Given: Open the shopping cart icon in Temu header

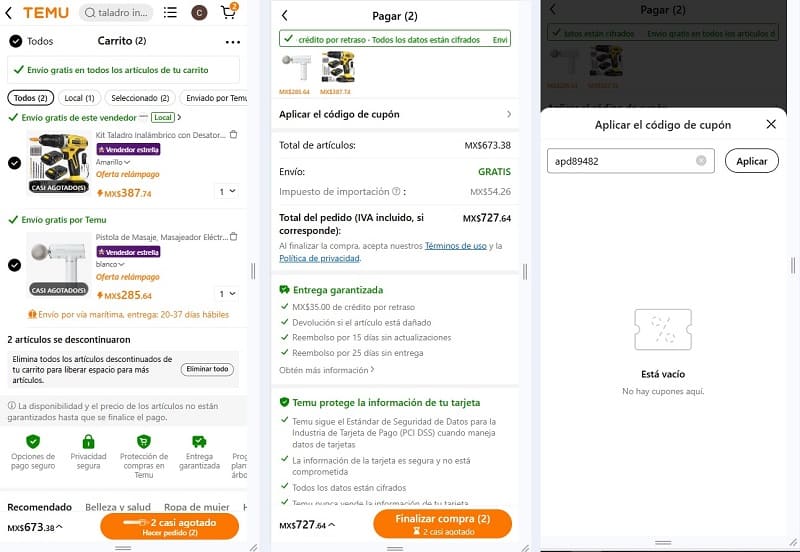Looking at the screenshot, I should click(229, 11).
